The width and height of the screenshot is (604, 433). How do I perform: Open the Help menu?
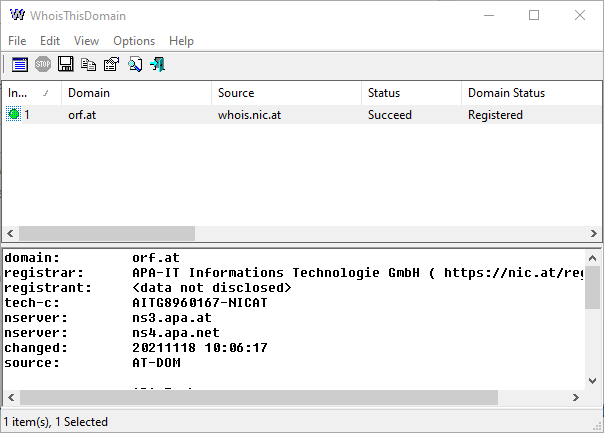181,41
